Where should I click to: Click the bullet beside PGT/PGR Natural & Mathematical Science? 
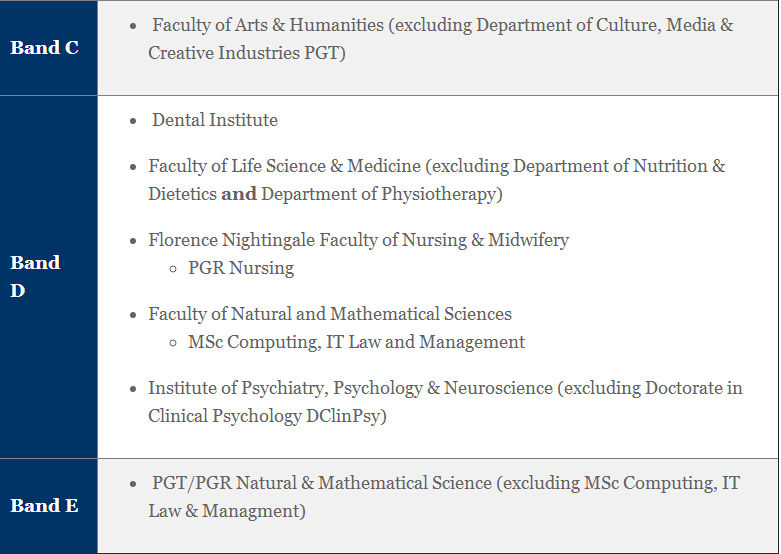(x=135, y=484)
